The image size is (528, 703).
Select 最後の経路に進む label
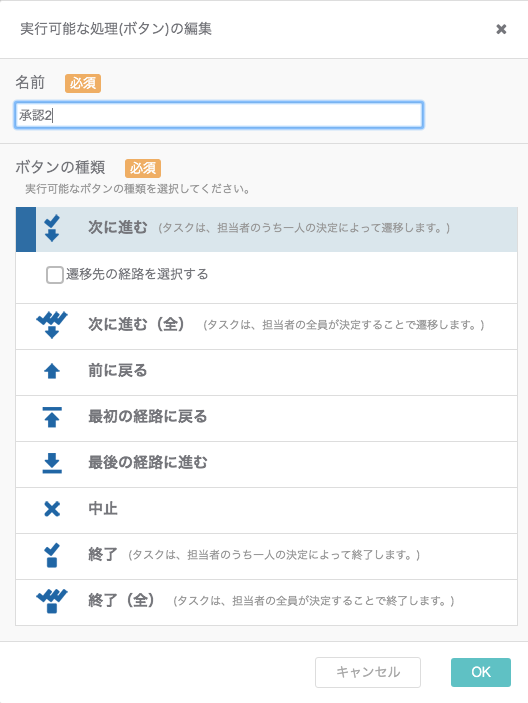[x=147, y=462]
